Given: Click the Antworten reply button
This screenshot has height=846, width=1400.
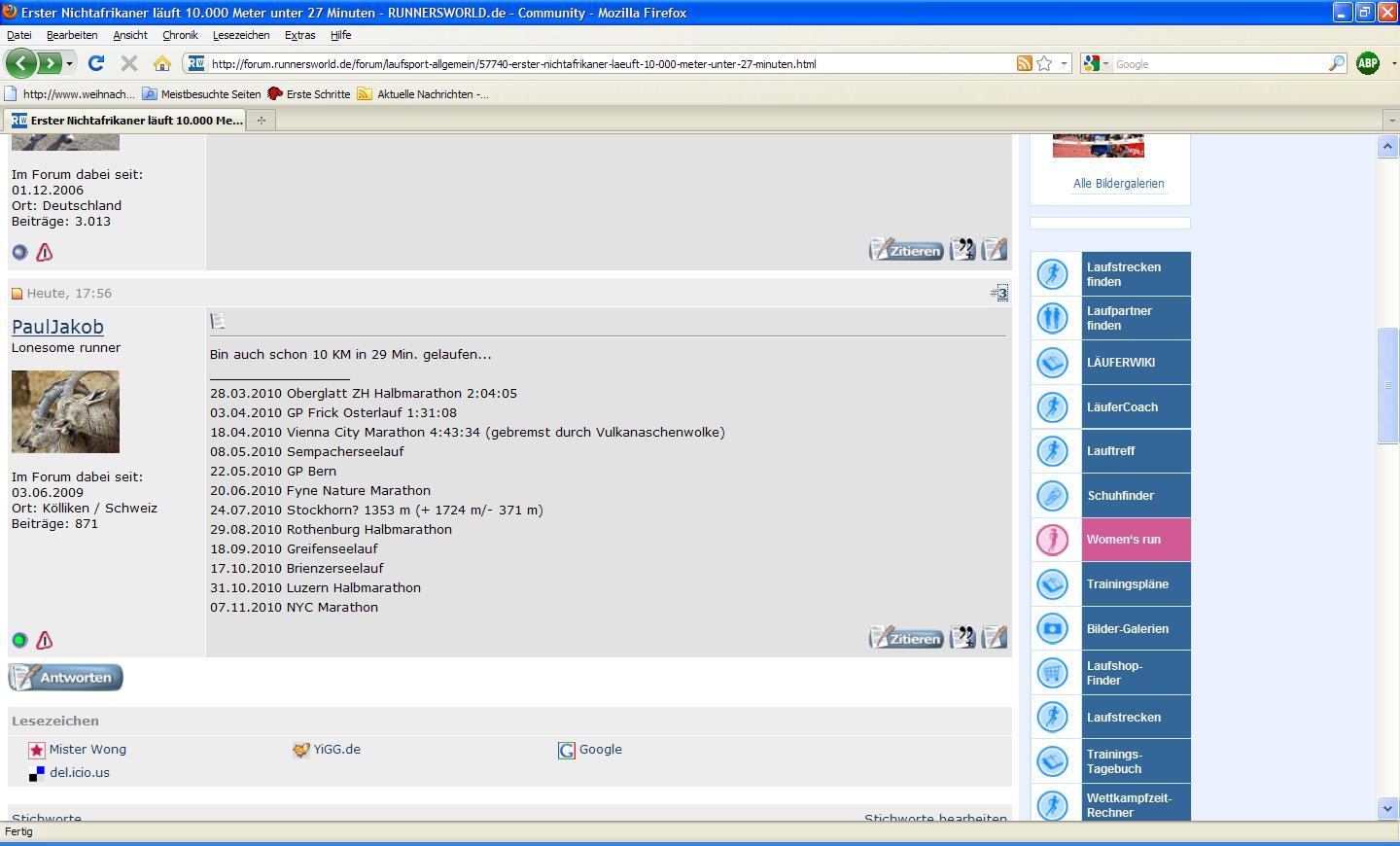Looking at the screenshot, I should 65,677.
